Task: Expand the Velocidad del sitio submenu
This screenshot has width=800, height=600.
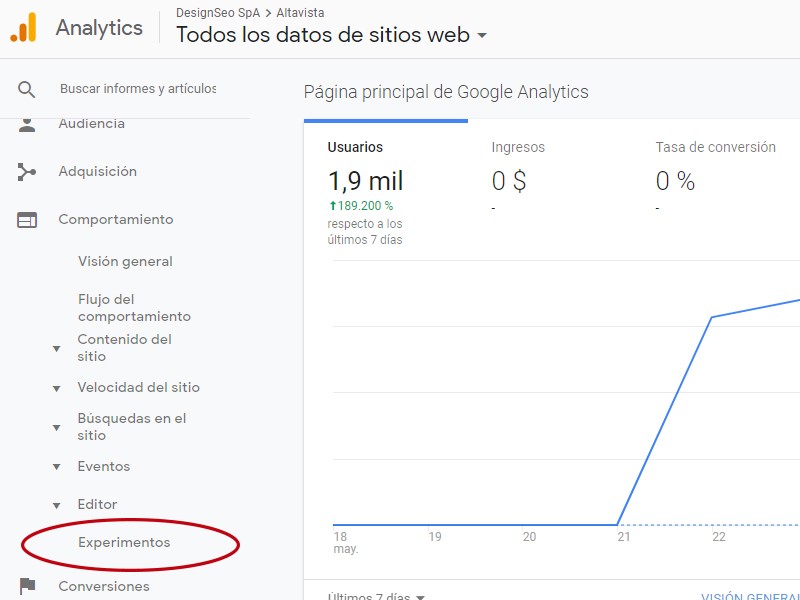Action: [x=58, y=387]
